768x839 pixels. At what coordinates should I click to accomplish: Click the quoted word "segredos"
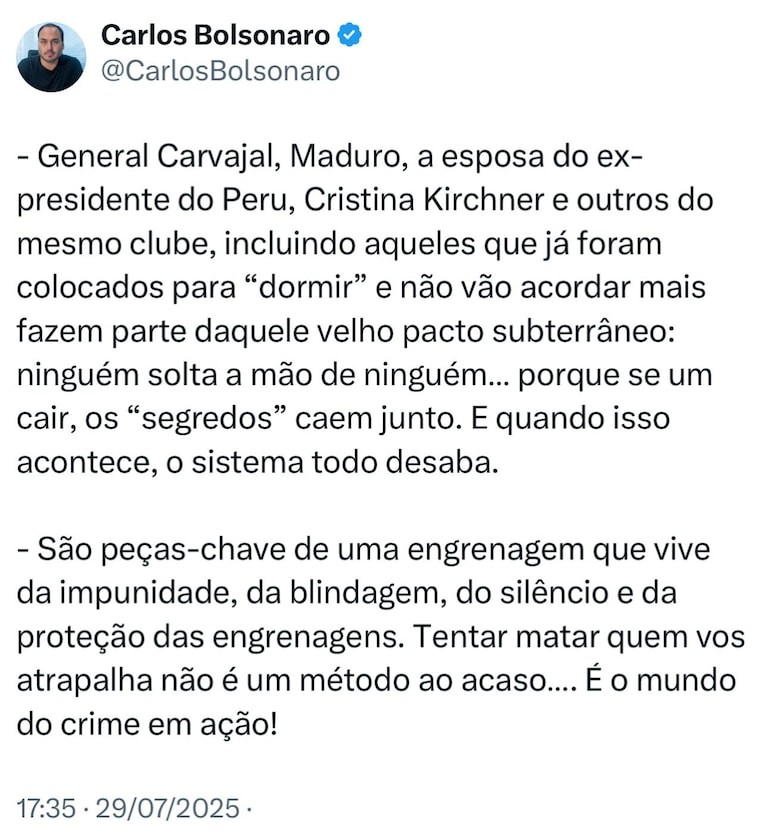(207, 419)
